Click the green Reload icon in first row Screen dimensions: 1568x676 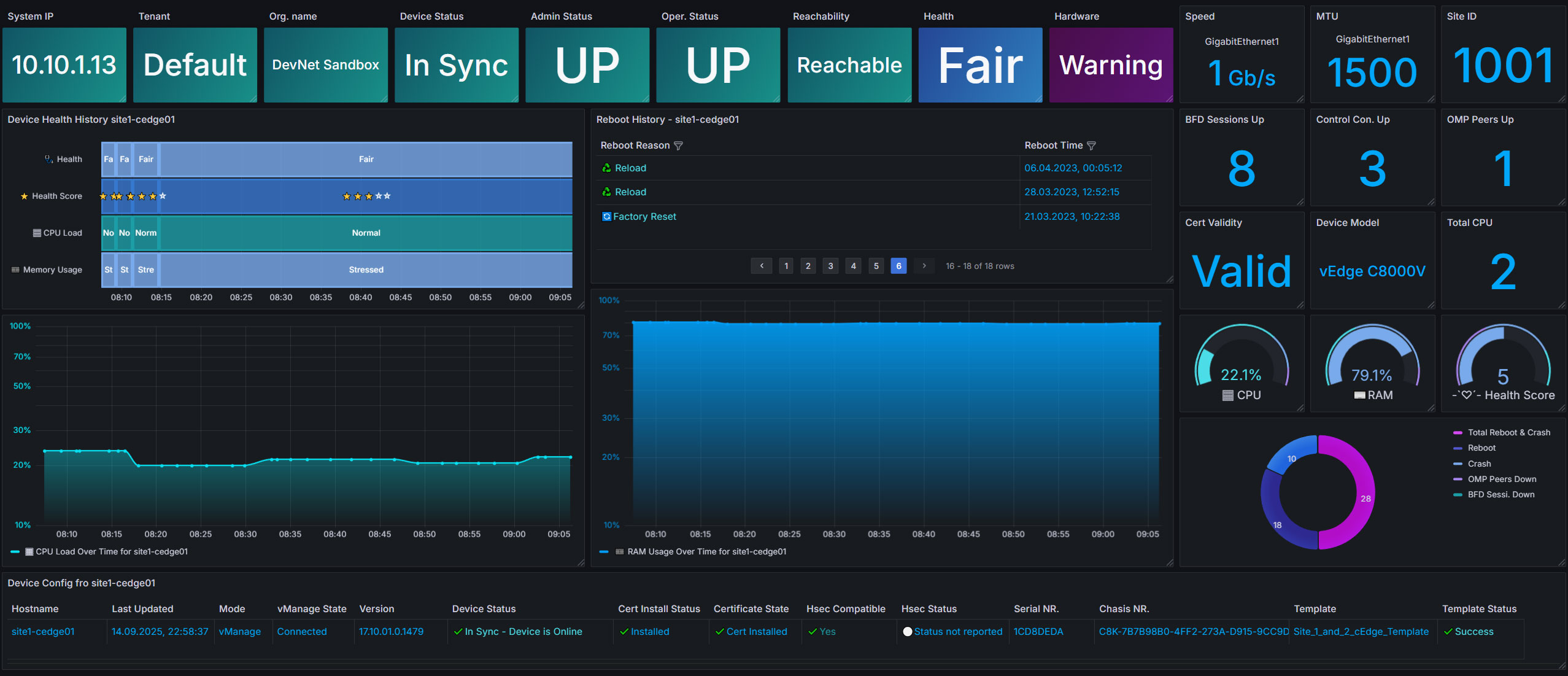tap(606, 168)
